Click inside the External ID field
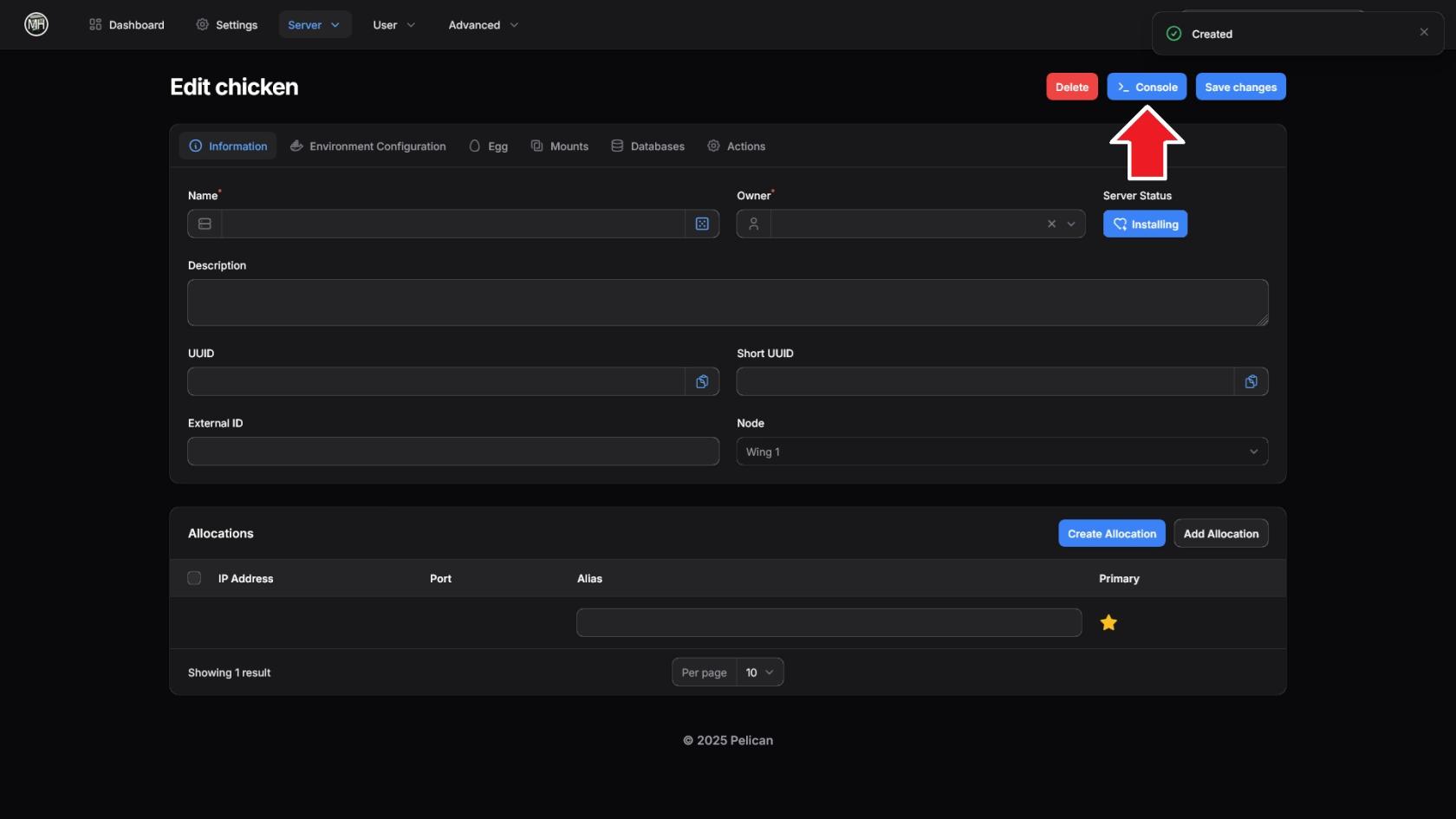1456x819 pixels. click(453, 452)
